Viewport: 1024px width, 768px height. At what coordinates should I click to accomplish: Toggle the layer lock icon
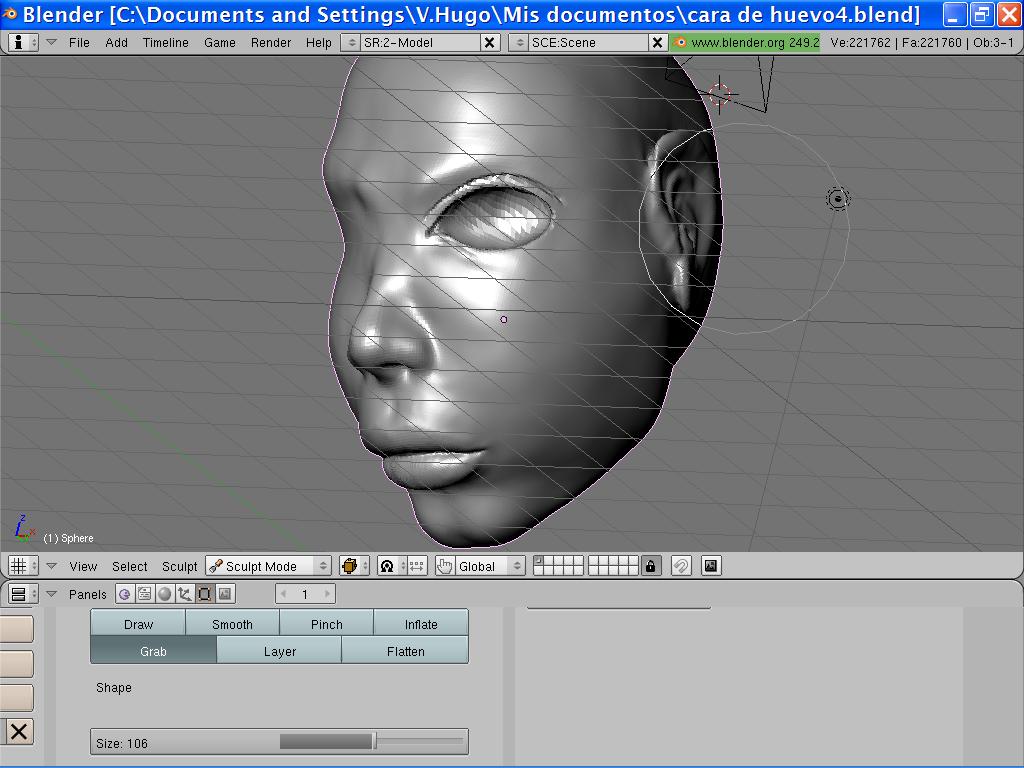[650, 566]
